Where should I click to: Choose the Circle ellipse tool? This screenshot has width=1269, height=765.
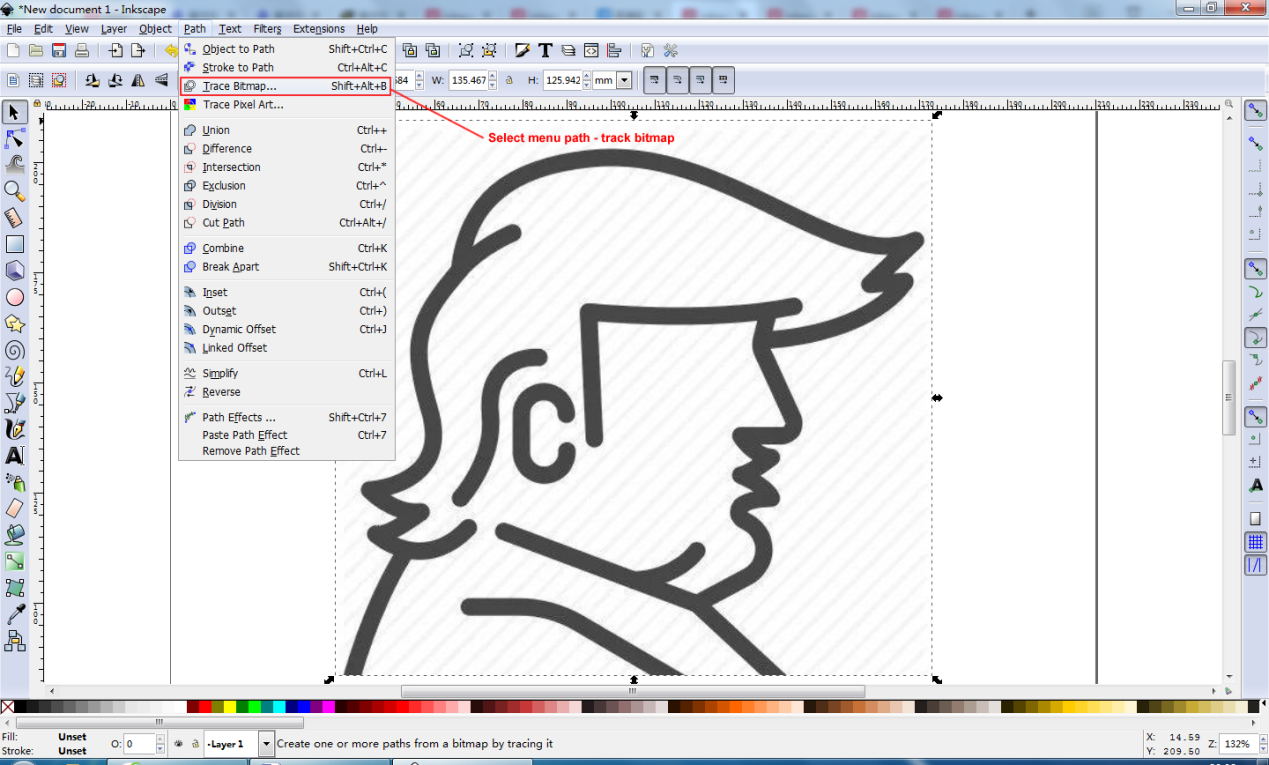click(x=14, y=297)
